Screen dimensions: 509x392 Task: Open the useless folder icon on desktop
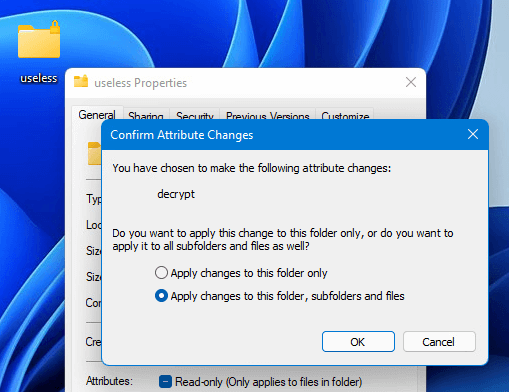(39, 40)
